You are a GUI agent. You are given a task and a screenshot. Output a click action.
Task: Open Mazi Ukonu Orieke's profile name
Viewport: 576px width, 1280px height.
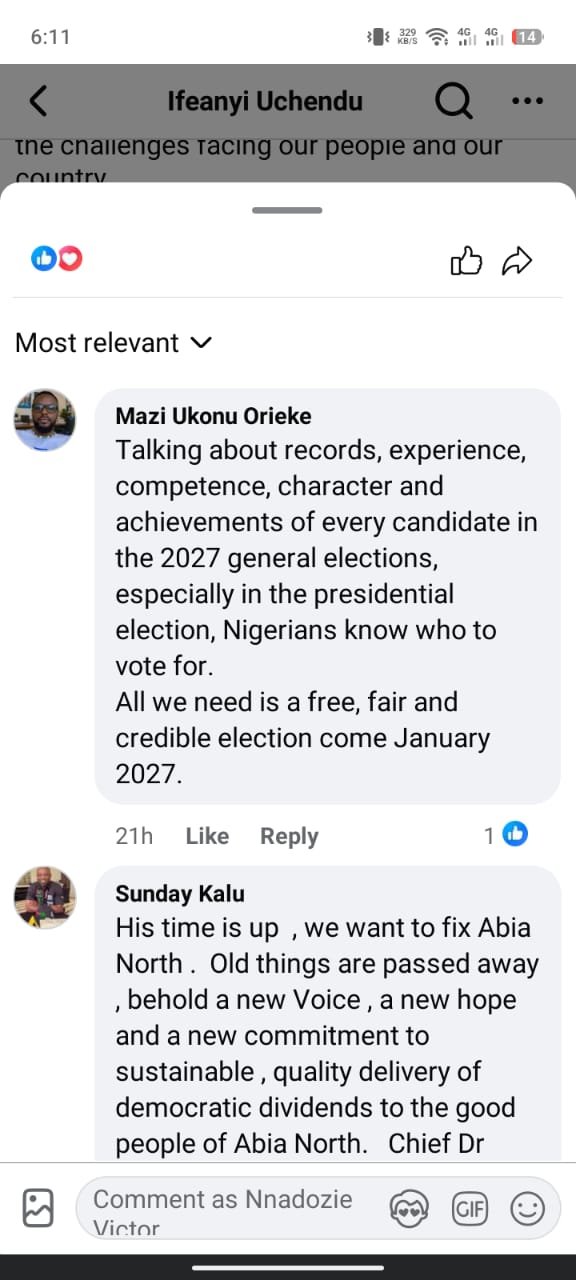pyautogui.click(x=214, y=415)
